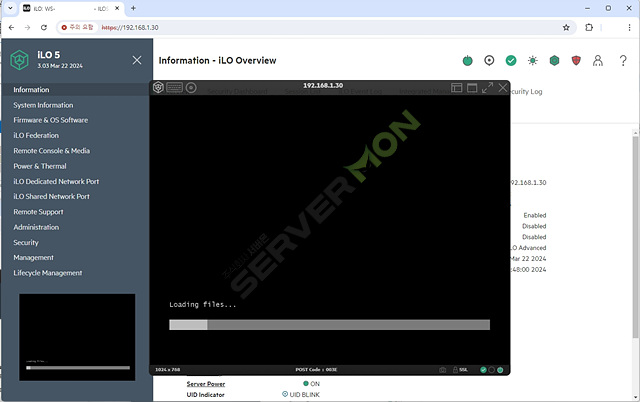Open the help question mark icon
640x402 pixels.
coord(623,60)
